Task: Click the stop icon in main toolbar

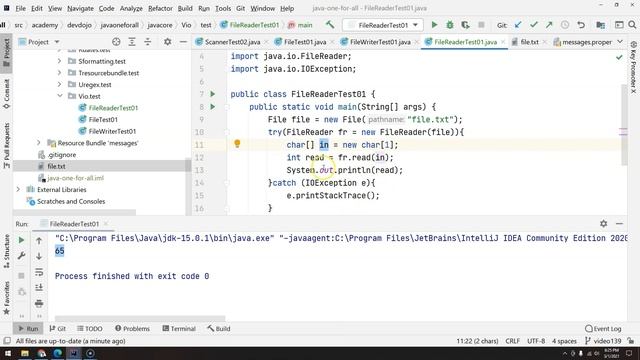Action: click(481, 25)
